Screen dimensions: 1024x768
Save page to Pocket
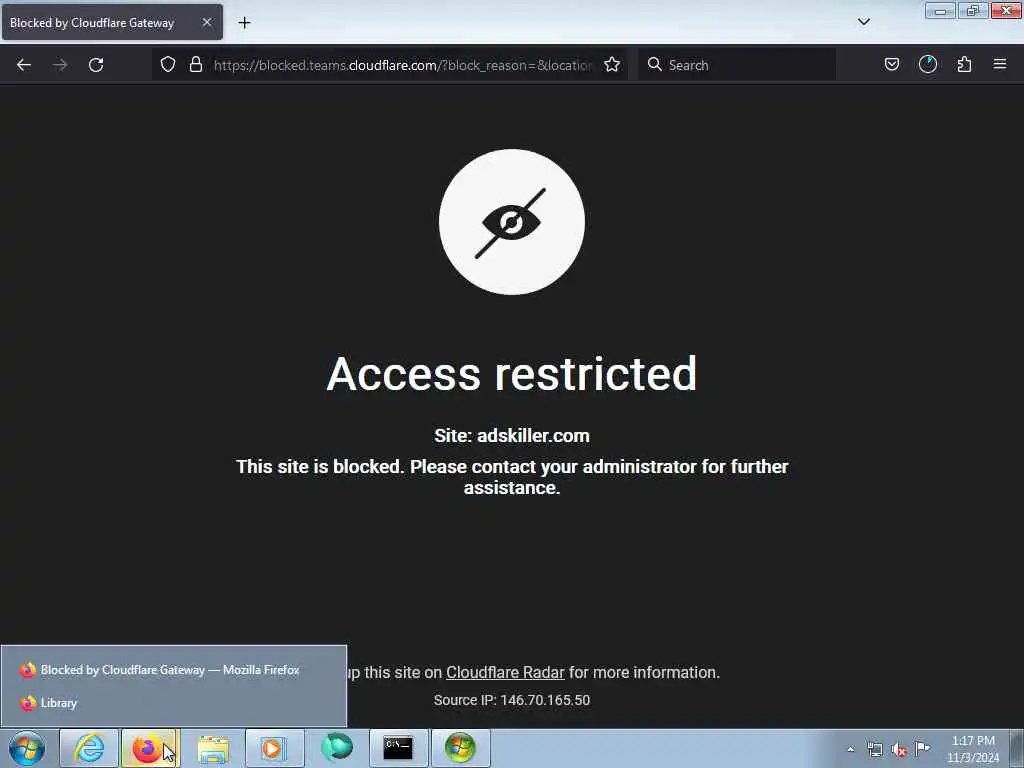click(891, 65)
